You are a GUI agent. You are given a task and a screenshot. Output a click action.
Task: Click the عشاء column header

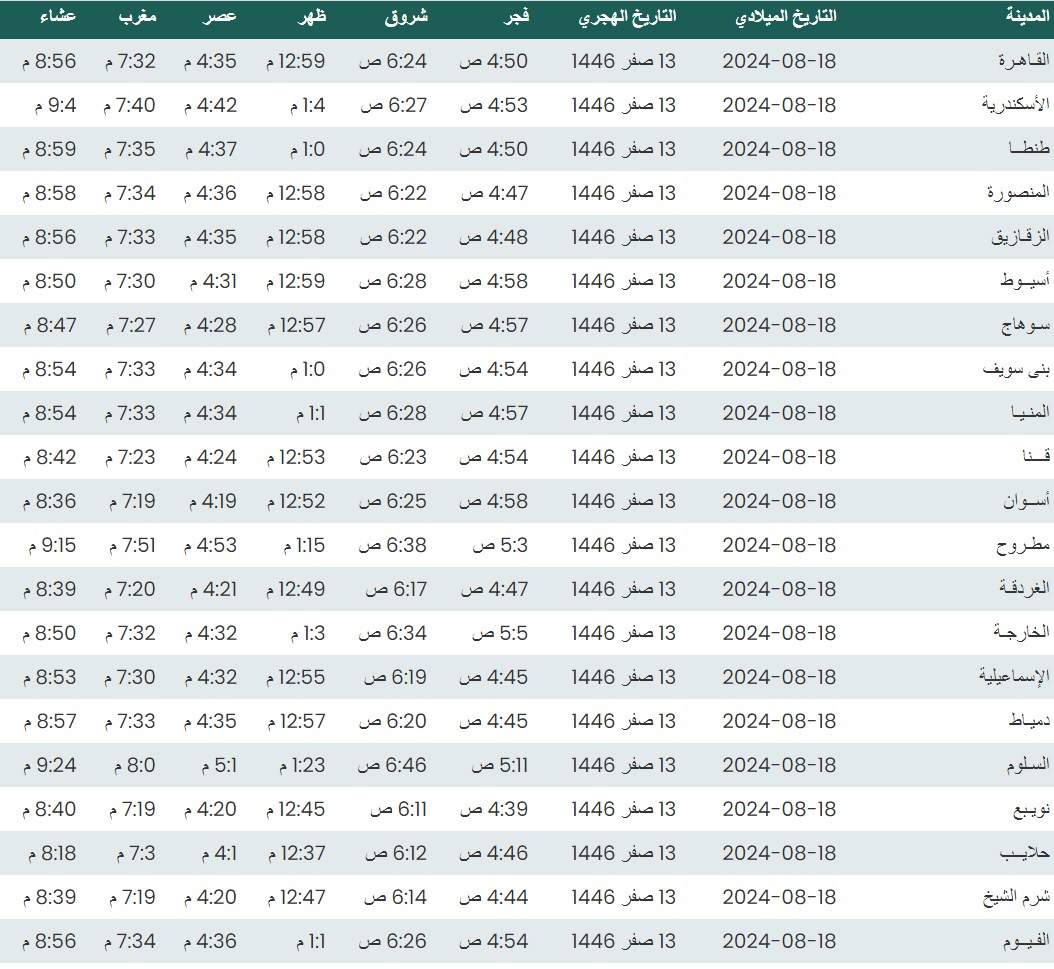[57, 17]
